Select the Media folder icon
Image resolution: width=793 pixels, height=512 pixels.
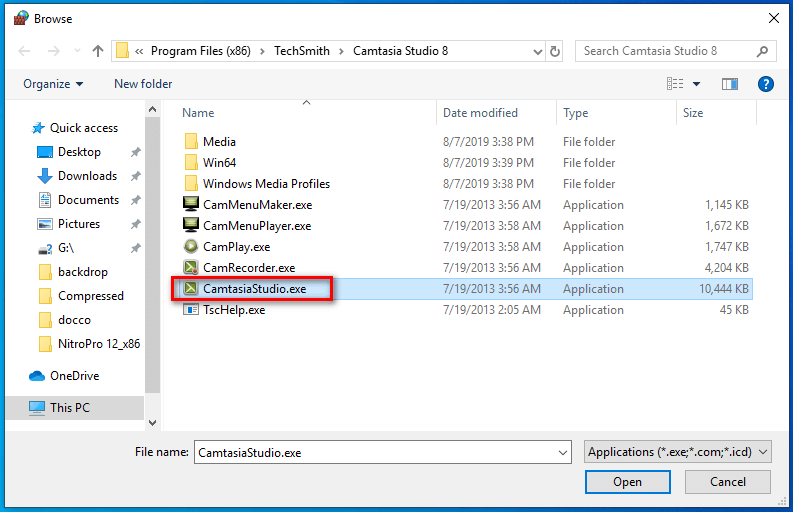click(x=191, y=142)
